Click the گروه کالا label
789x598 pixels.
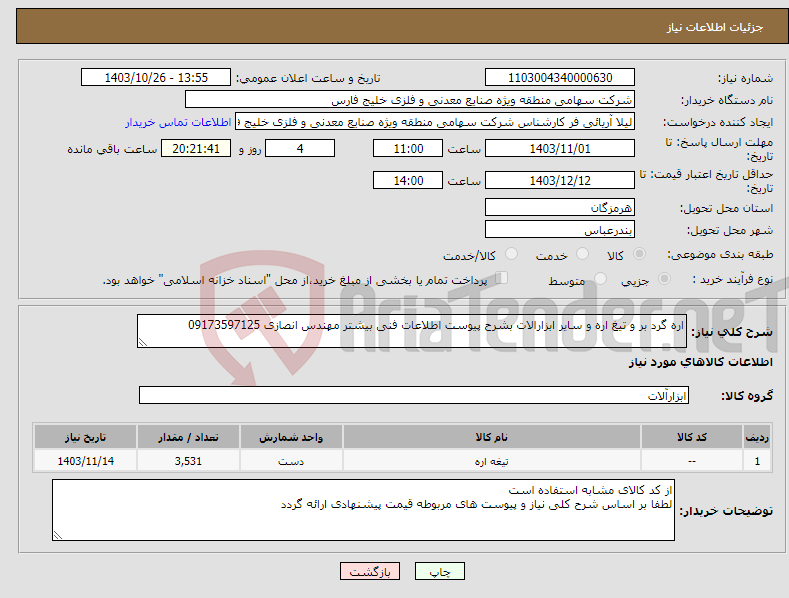(747, 396)
